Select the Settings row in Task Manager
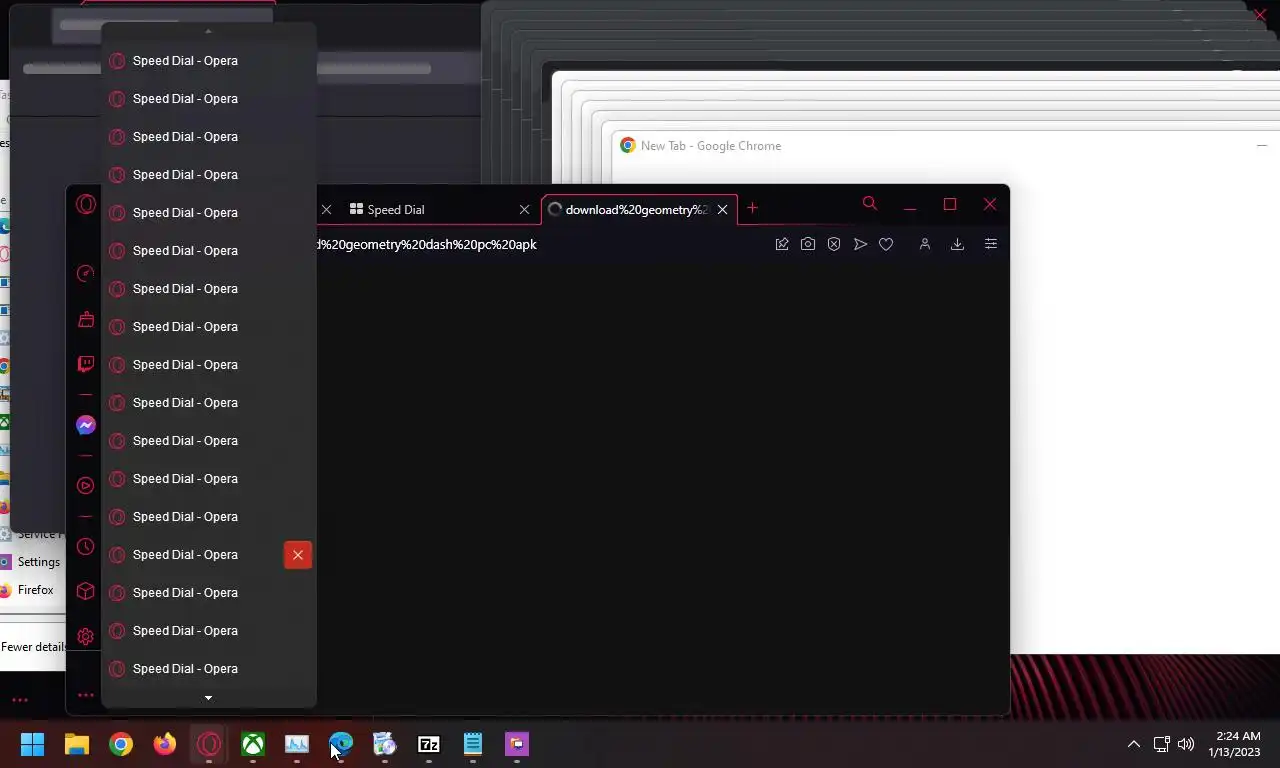 pos(33,562)
